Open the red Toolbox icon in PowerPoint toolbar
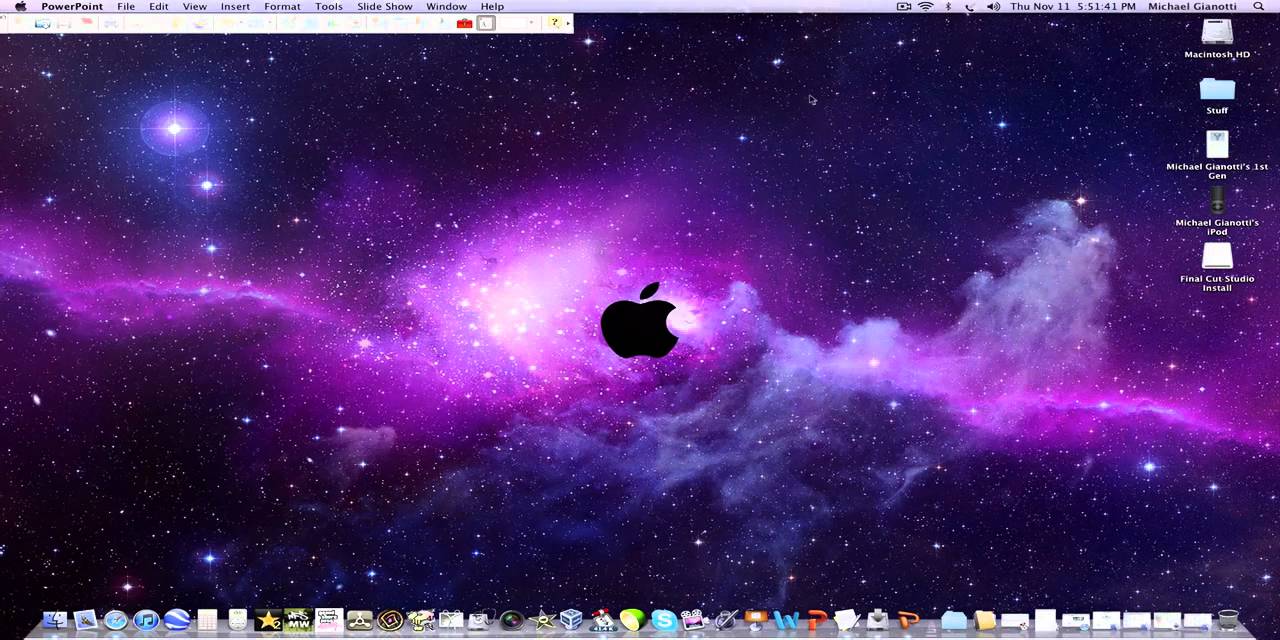Viewport: 1280px width, 640px height. pos(464,23)
